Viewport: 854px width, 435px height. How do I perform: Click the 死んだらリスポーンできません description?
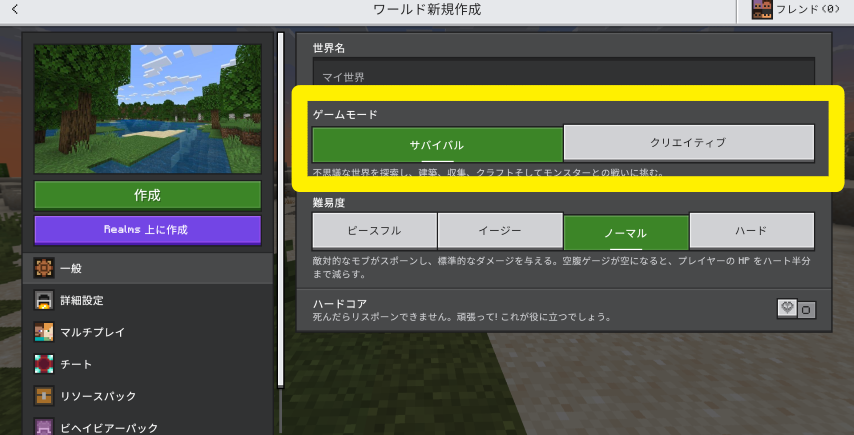462,316
